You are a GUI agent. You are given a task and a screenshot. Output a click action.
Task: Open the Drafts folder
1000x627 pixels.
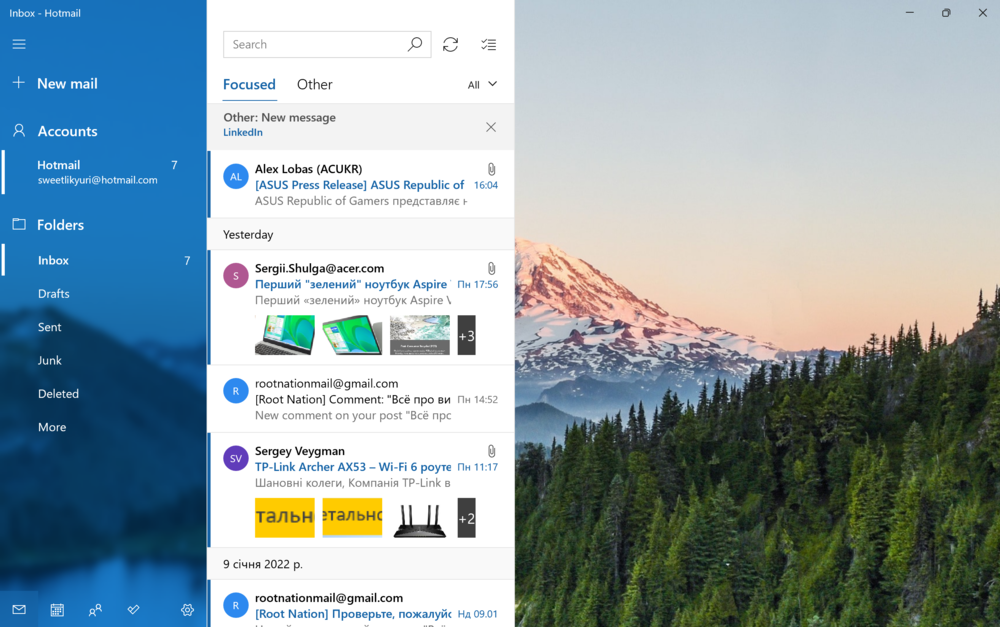coord(54,293)
